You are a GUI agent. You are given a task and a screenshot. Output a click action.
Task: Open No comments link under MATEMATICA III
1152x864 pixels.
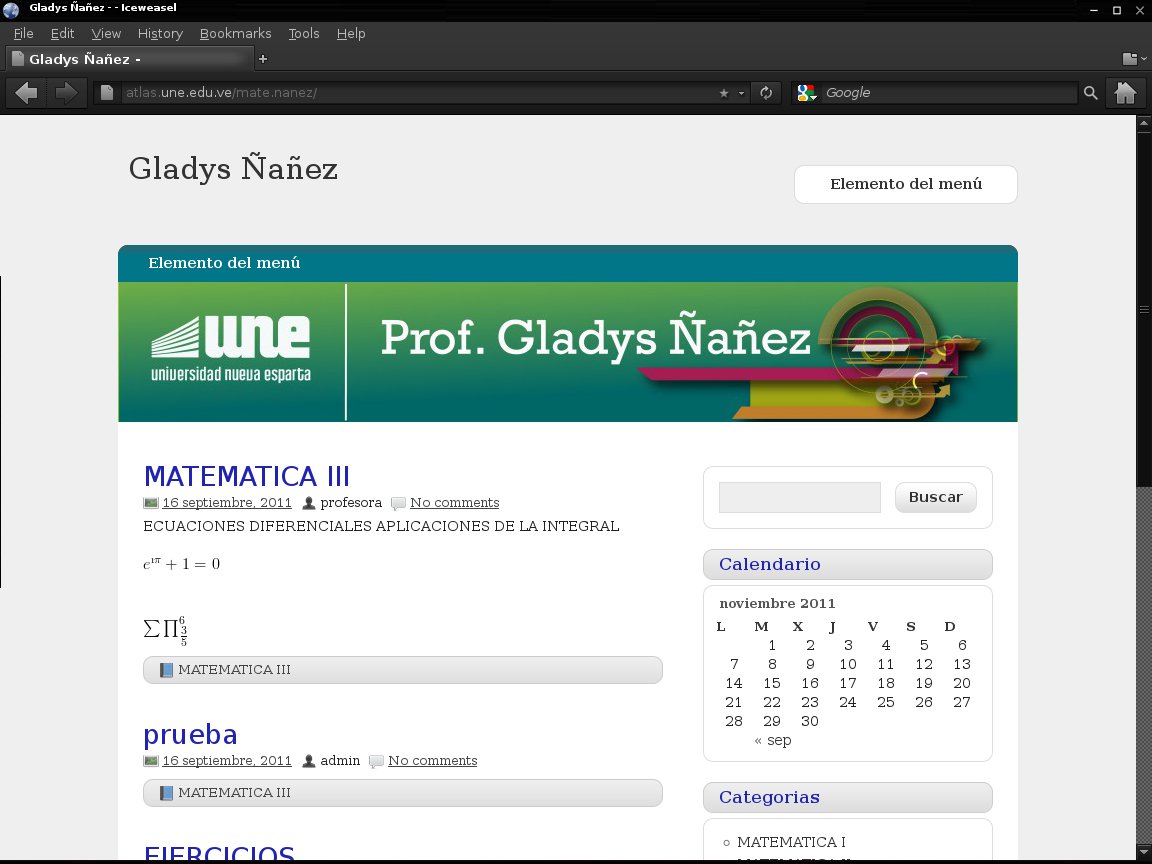click(x=455, y=503)
